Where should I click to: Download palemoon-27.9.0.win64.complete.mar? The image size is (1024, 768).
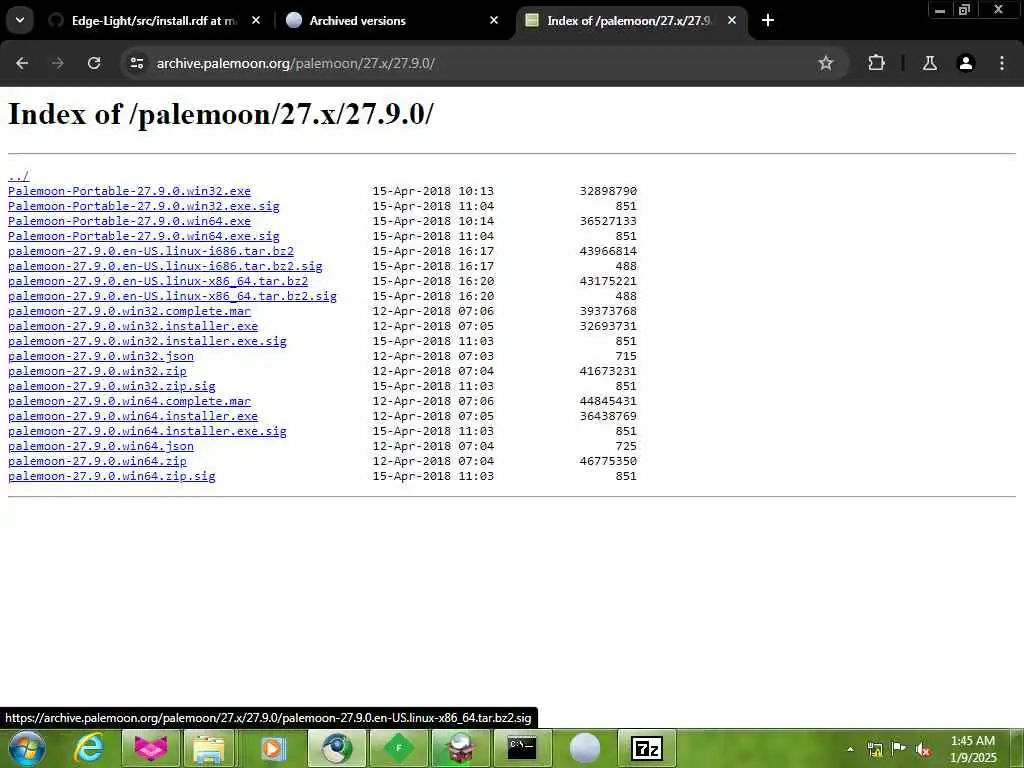click(129, 402)
